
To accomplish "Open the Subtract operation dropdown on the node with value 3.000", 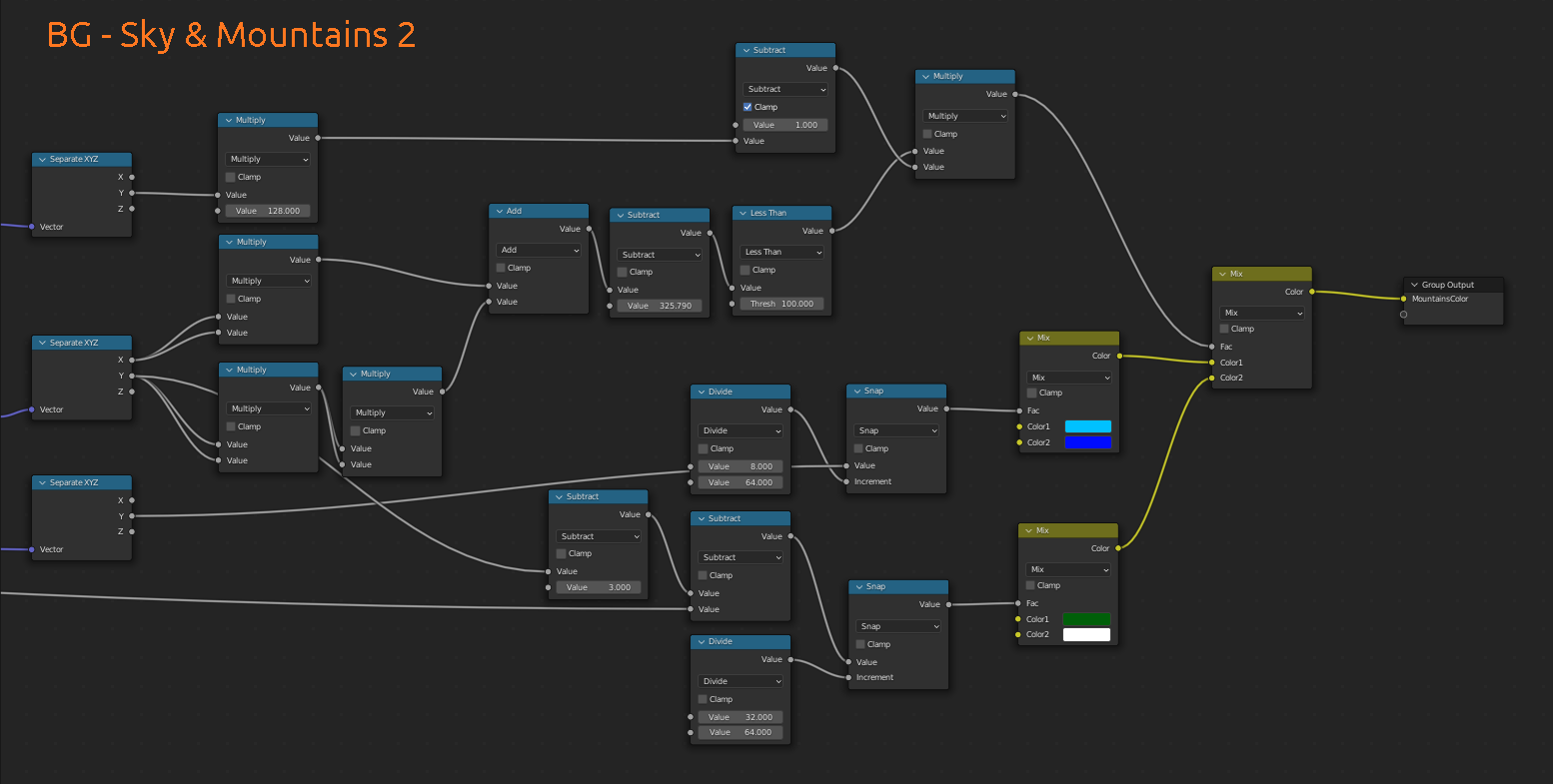I will point(598,536).
